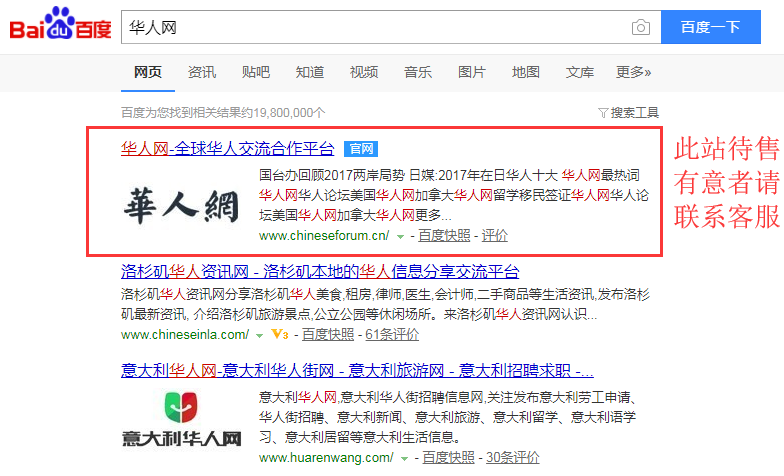Select the 地图 tab
Screen dimensions: 784x476
526,72
